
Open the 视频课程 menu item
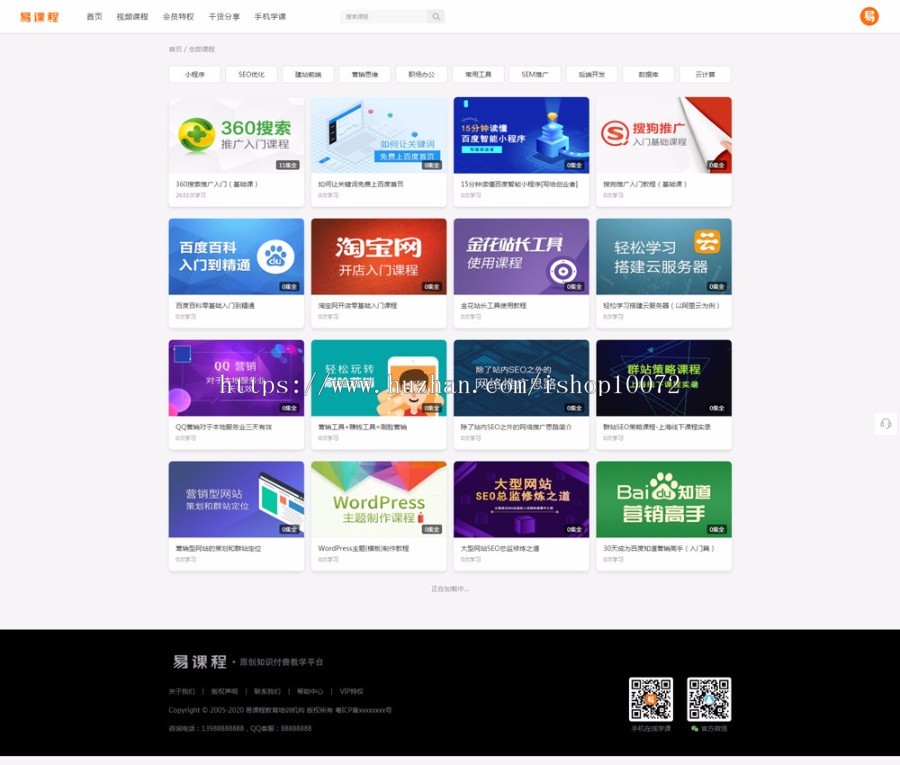click(x=132, y=17)
